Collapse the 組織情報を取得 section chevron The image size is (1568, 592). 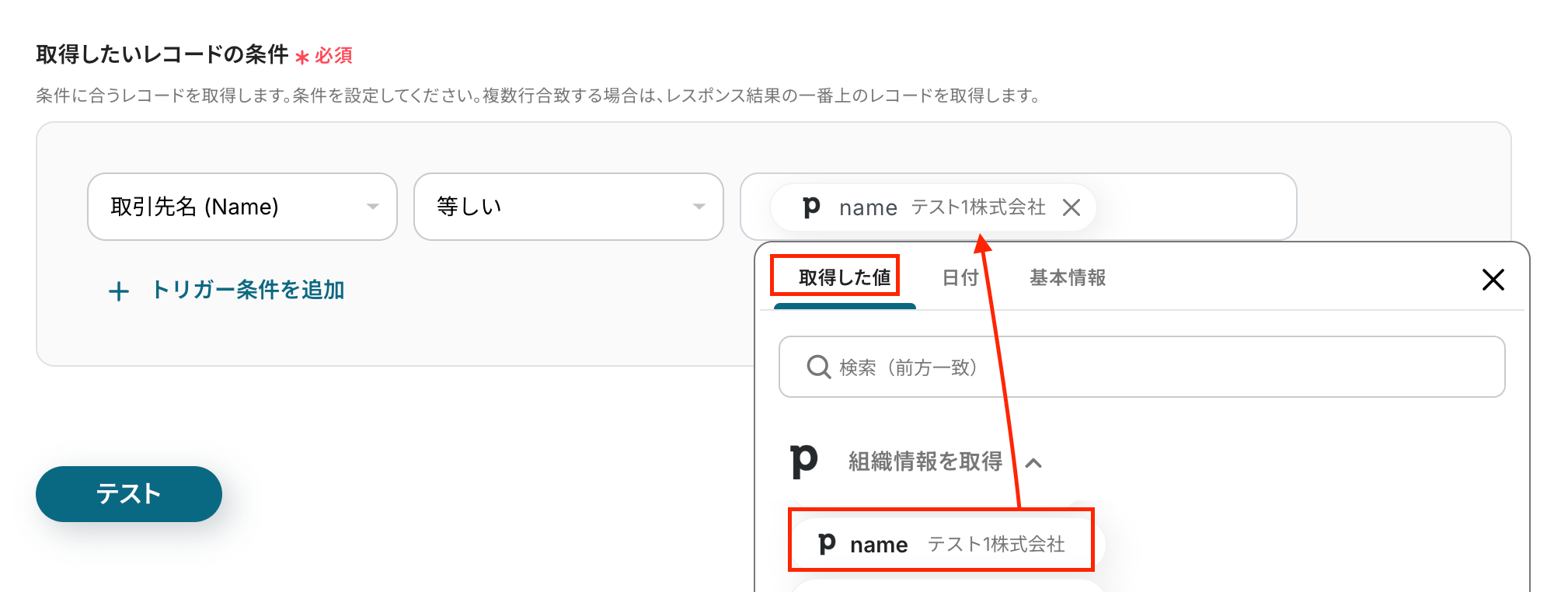pyautogui.click(x=1033, y=463)
